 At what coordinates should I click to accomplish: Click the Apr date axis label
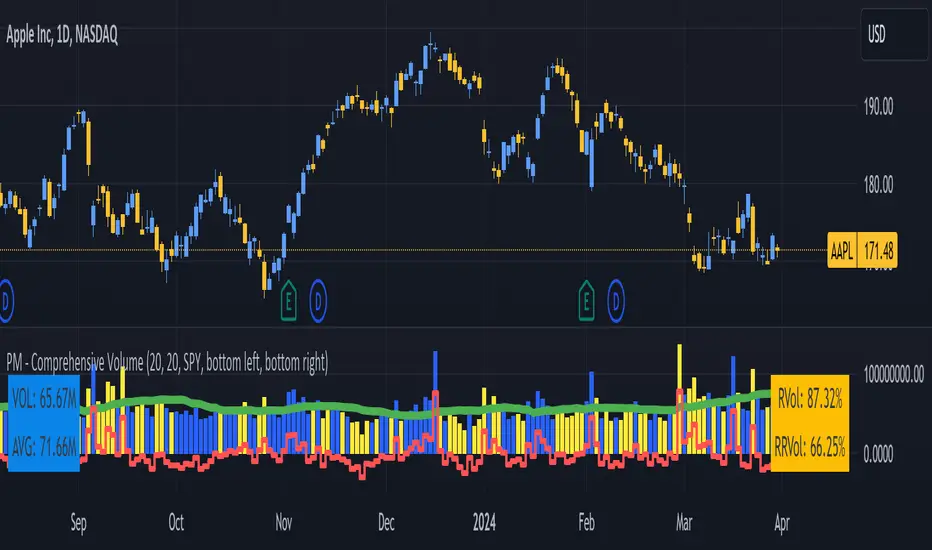point(782,523)
